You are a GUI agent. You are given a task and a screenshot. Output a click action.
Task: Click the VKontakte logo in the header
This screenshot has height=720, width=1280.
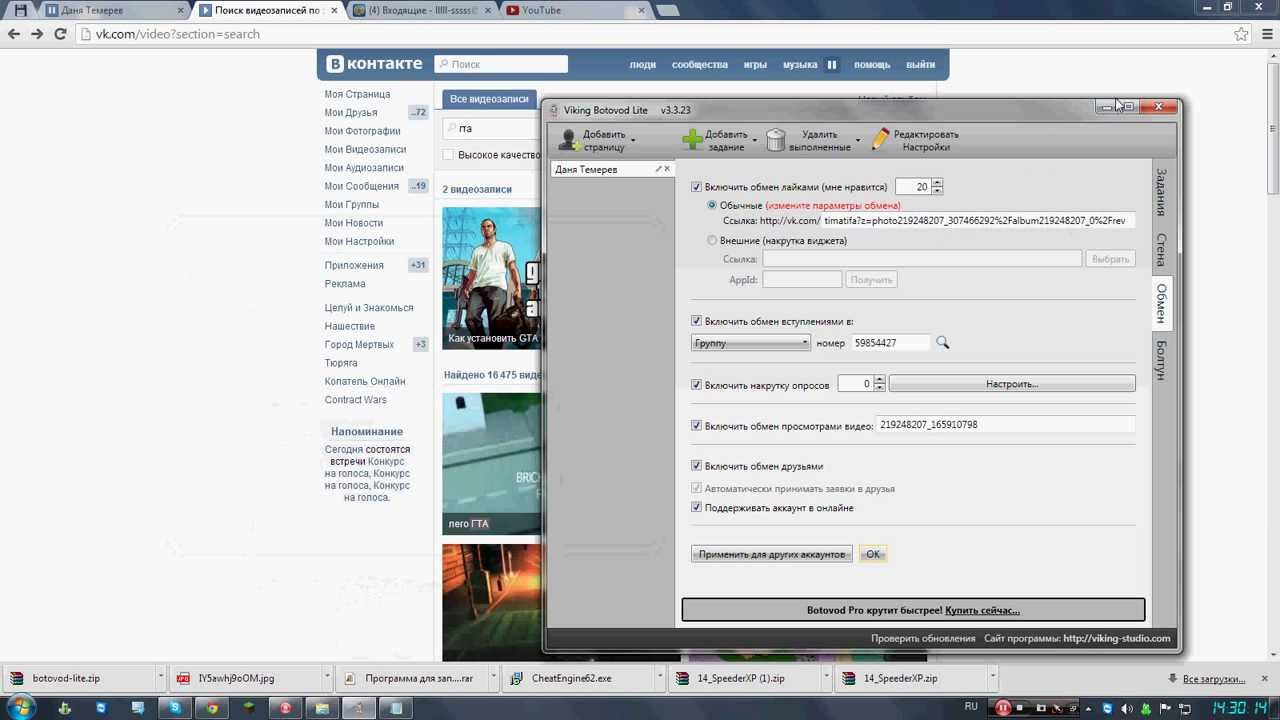(x=375, y=64)
